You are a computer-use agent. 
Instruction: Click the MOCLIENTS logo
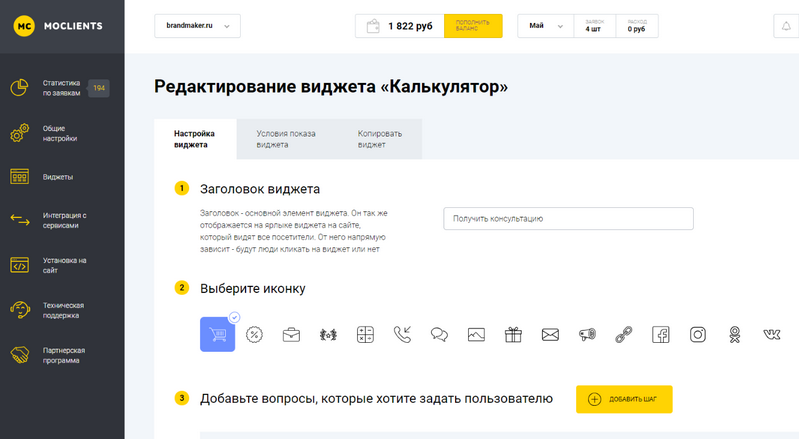[58, 26]
